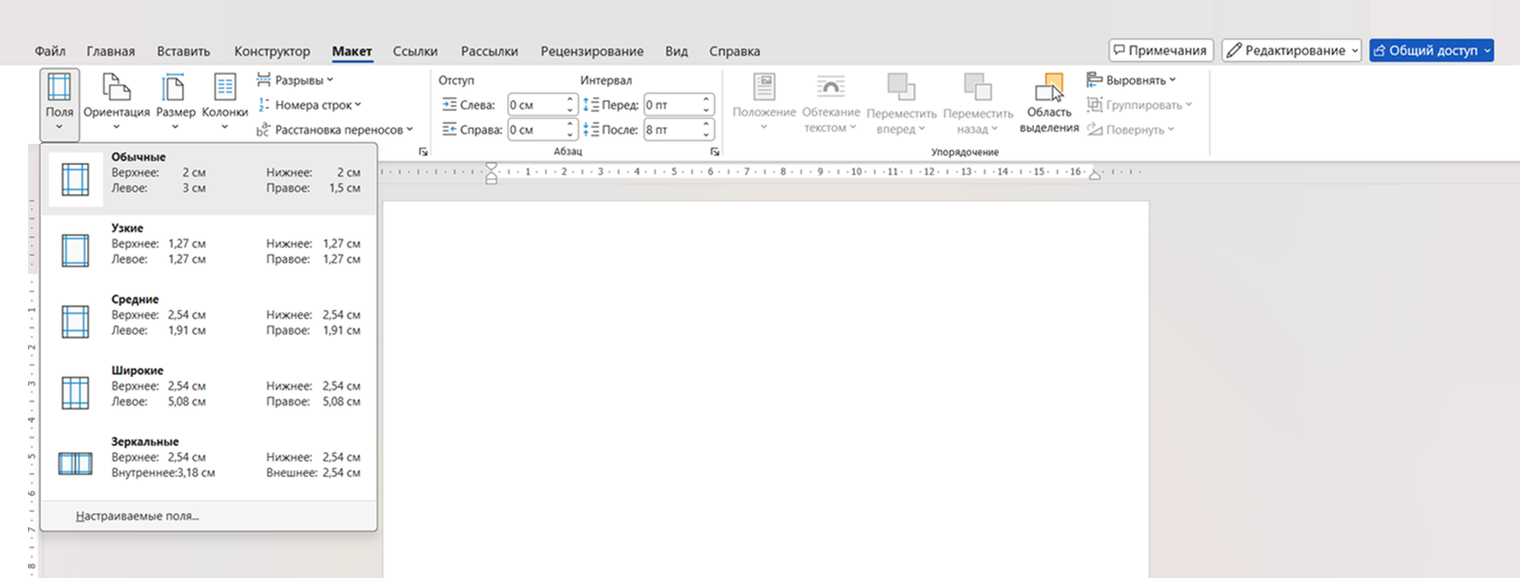This screenshot has width=1520, height=578.
Task: Click the Слева indent input field
Action: click(x=535, y=104)
